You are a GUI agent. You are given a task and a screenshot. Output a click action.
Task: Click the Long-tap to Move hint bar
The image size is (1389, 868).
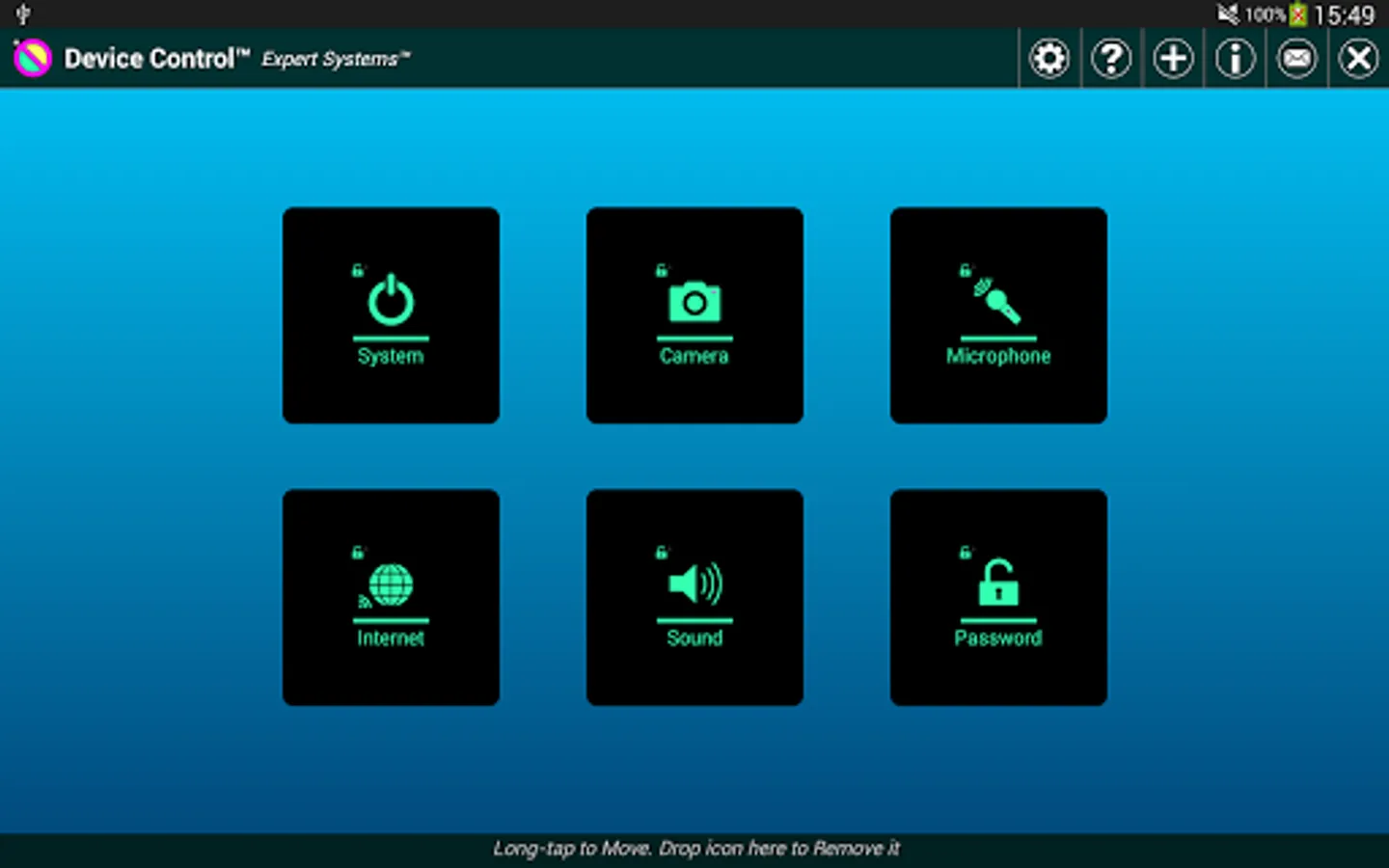(x=694, y=850)
